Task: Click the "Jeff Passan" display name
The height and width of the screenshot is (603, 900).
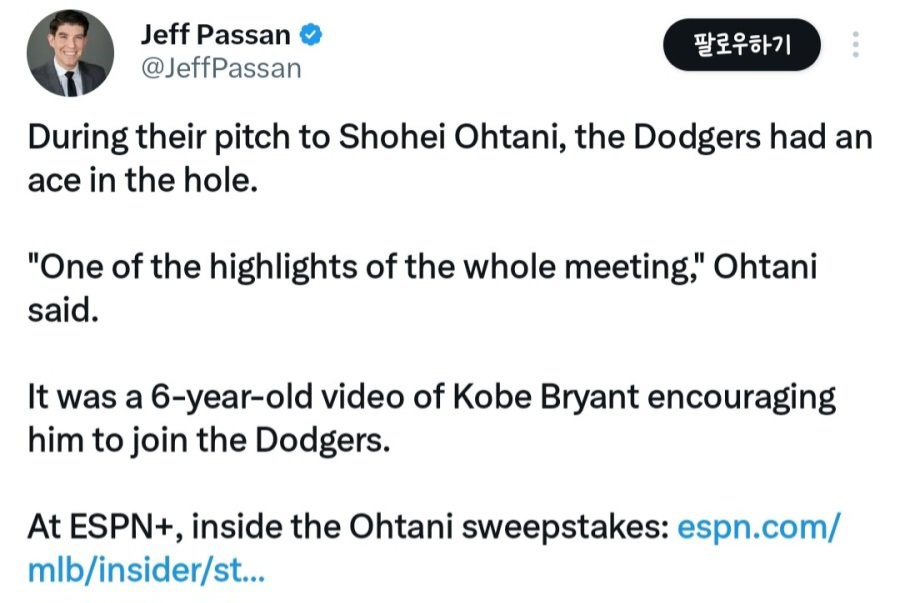Action: click(x=215, y=35)
